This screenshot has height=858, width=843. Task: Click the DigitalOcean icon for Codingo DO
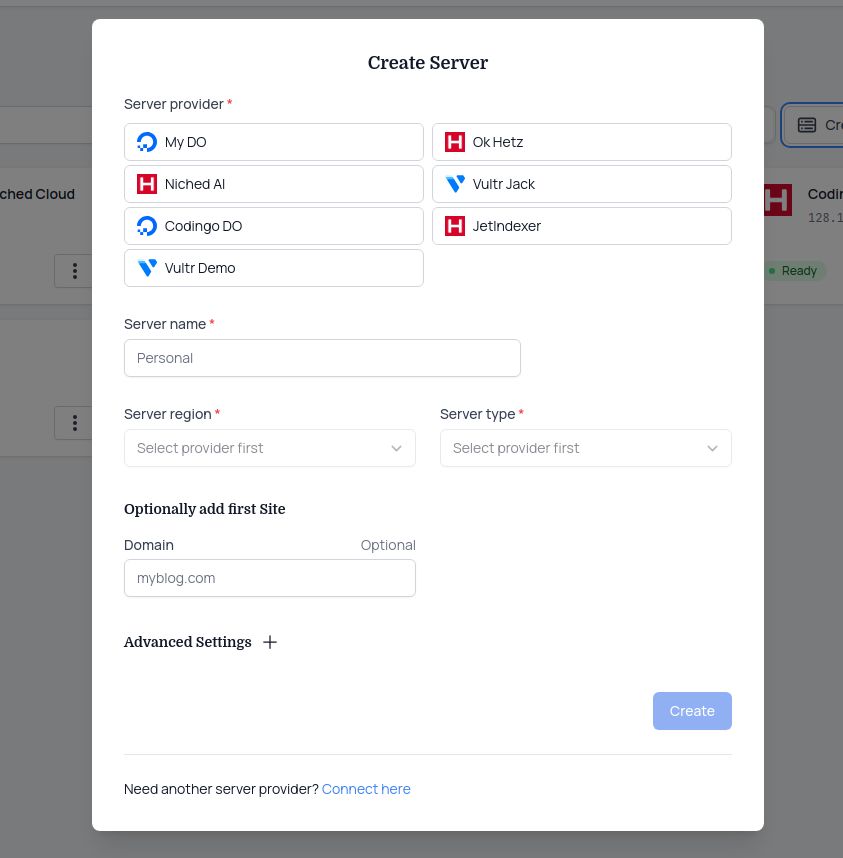(x=147, y=226)
